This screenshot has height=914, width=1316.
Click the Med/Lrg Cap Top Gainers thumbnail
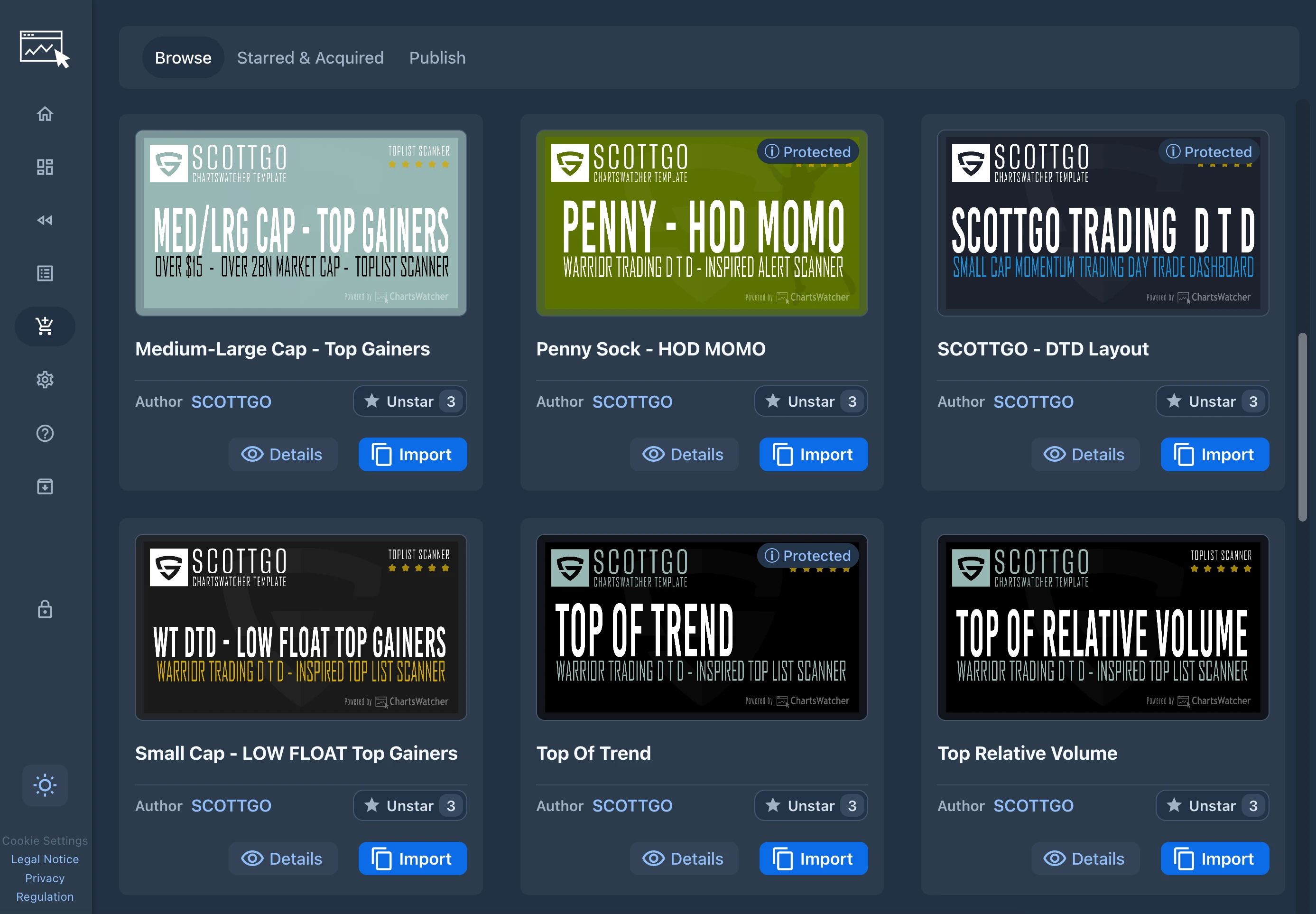coord(301,224)
